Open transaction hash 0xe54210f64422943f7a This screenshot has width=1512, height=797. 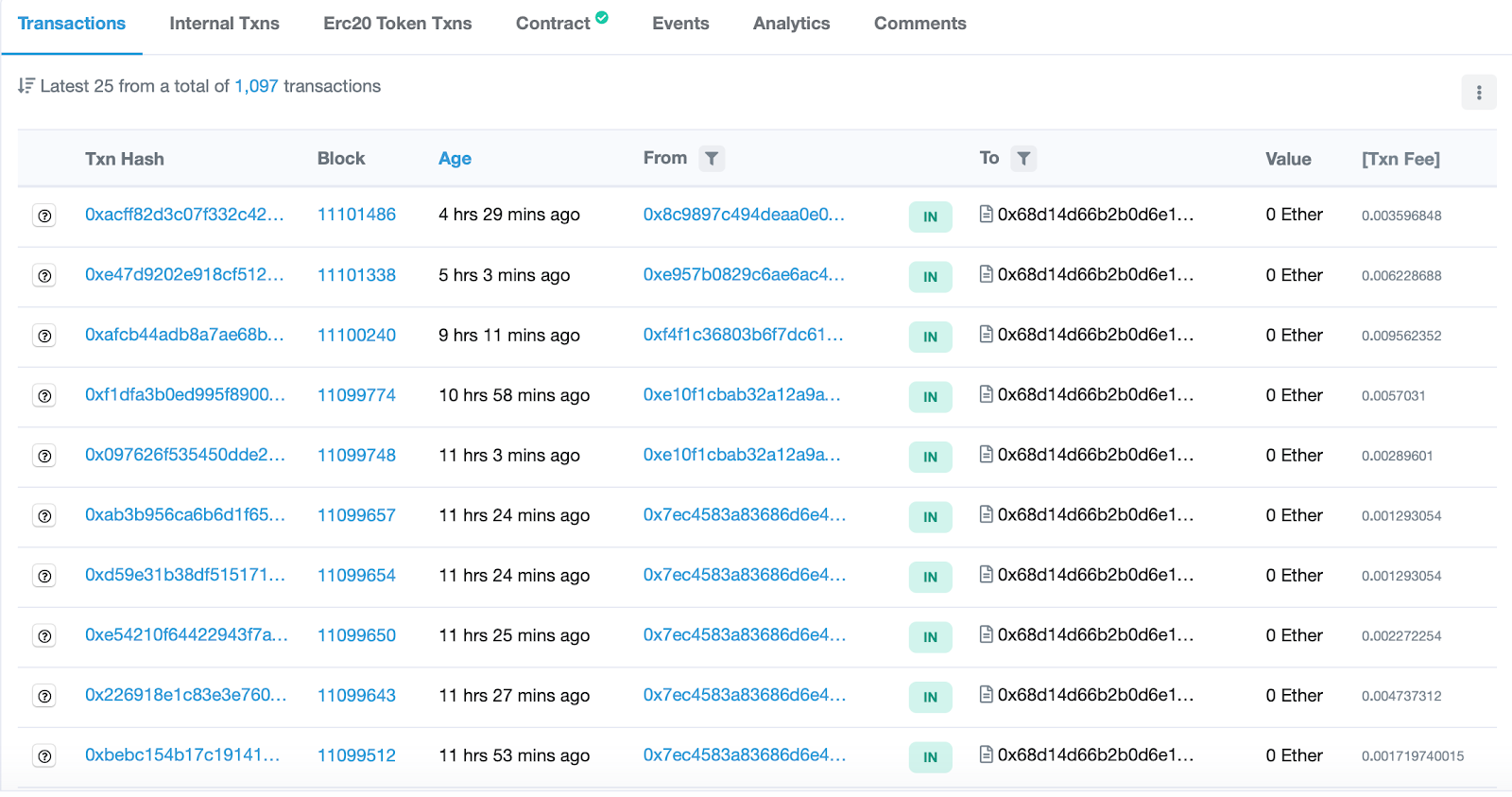(186, 635)
